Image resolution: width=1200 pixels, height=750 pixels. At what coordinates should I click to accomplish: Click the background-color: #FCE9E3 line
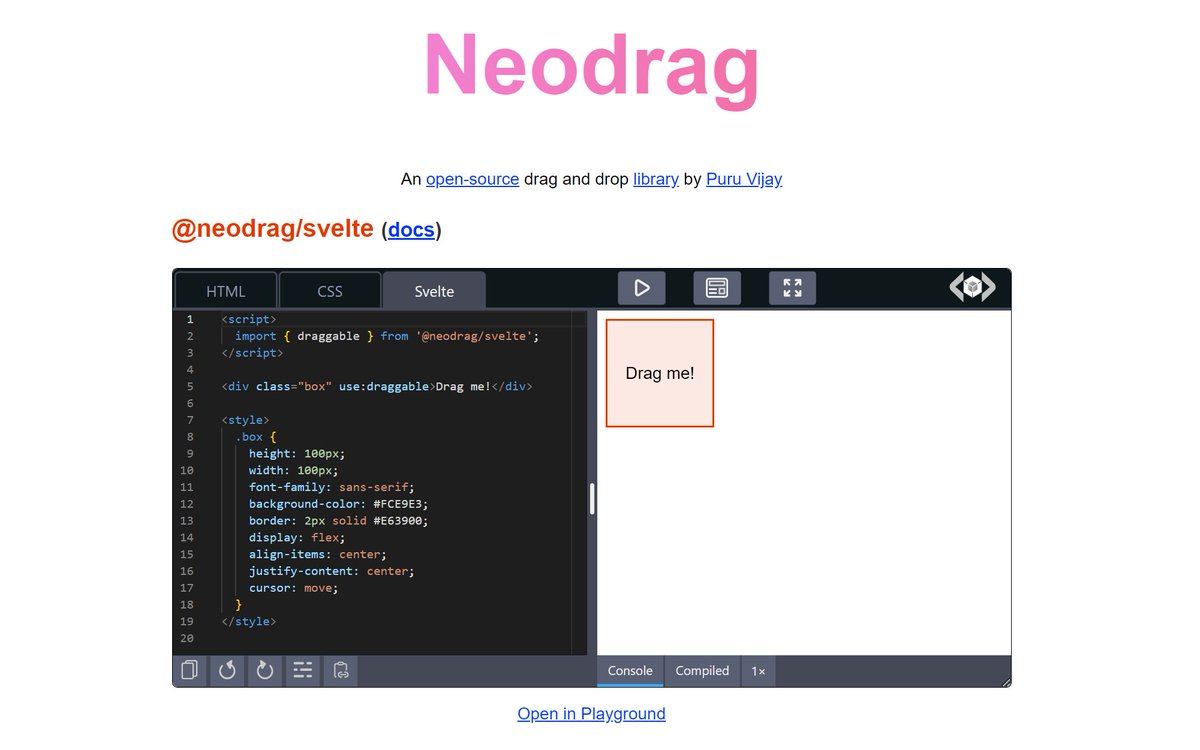(338, 504)
